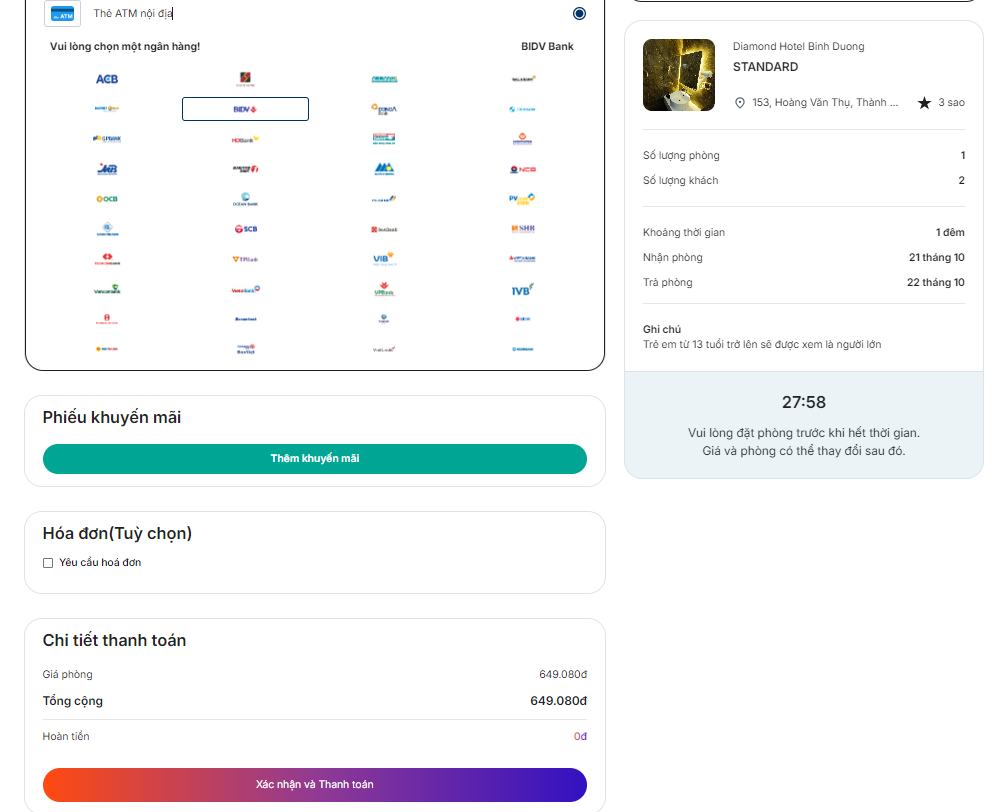
Task: Click the BIDV Bank selected label
Action: pos(547,46)
